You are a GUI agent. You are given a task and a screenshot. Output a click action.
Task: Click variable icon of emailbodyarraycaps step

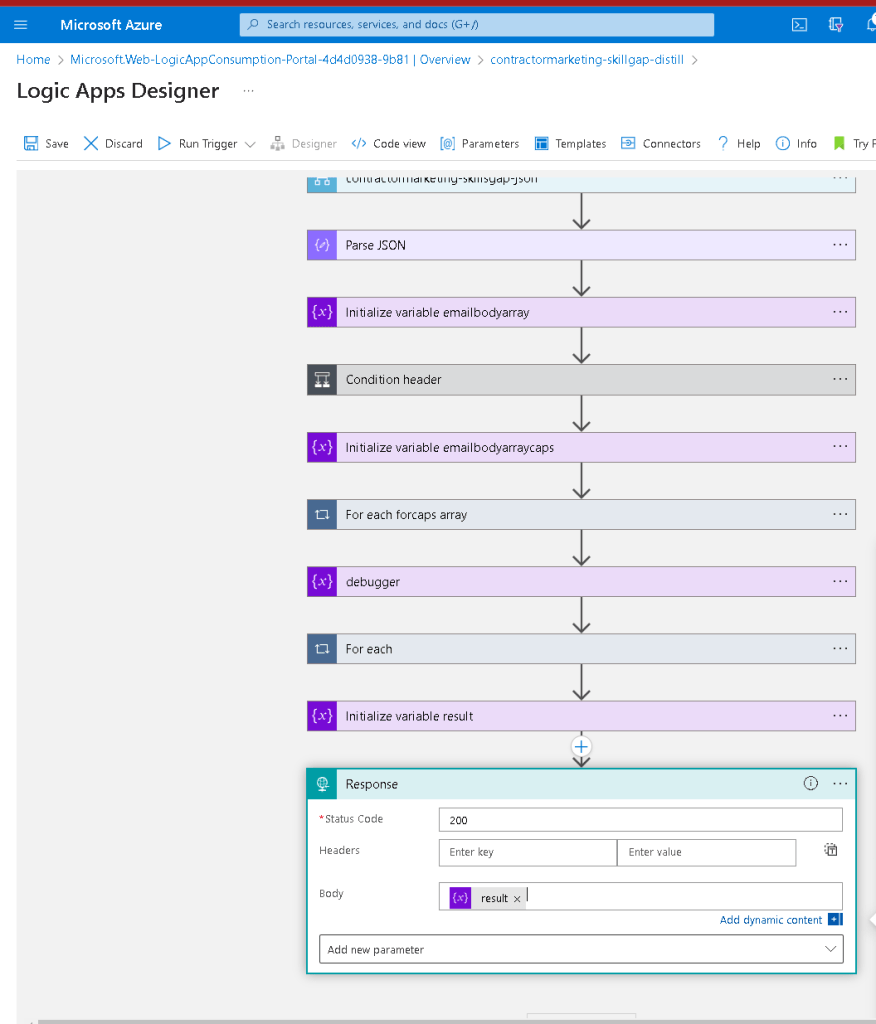pos(322,447)
